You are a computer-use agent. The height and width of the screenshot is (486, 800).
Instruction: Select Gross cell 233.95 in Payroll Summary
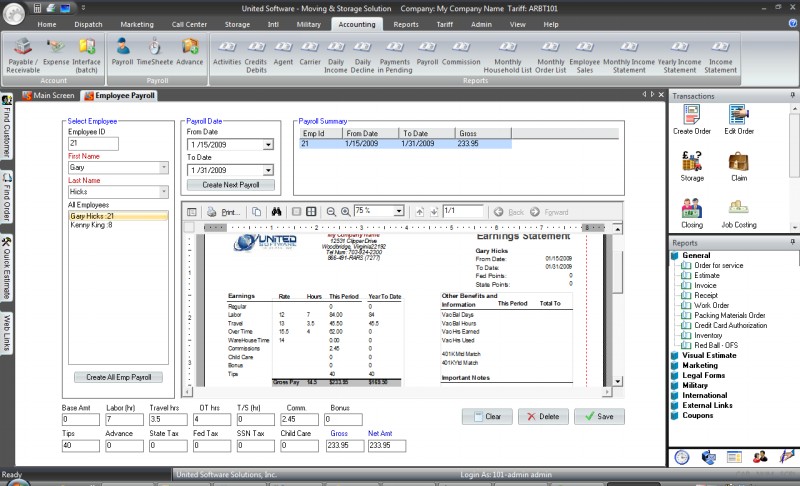483,144
